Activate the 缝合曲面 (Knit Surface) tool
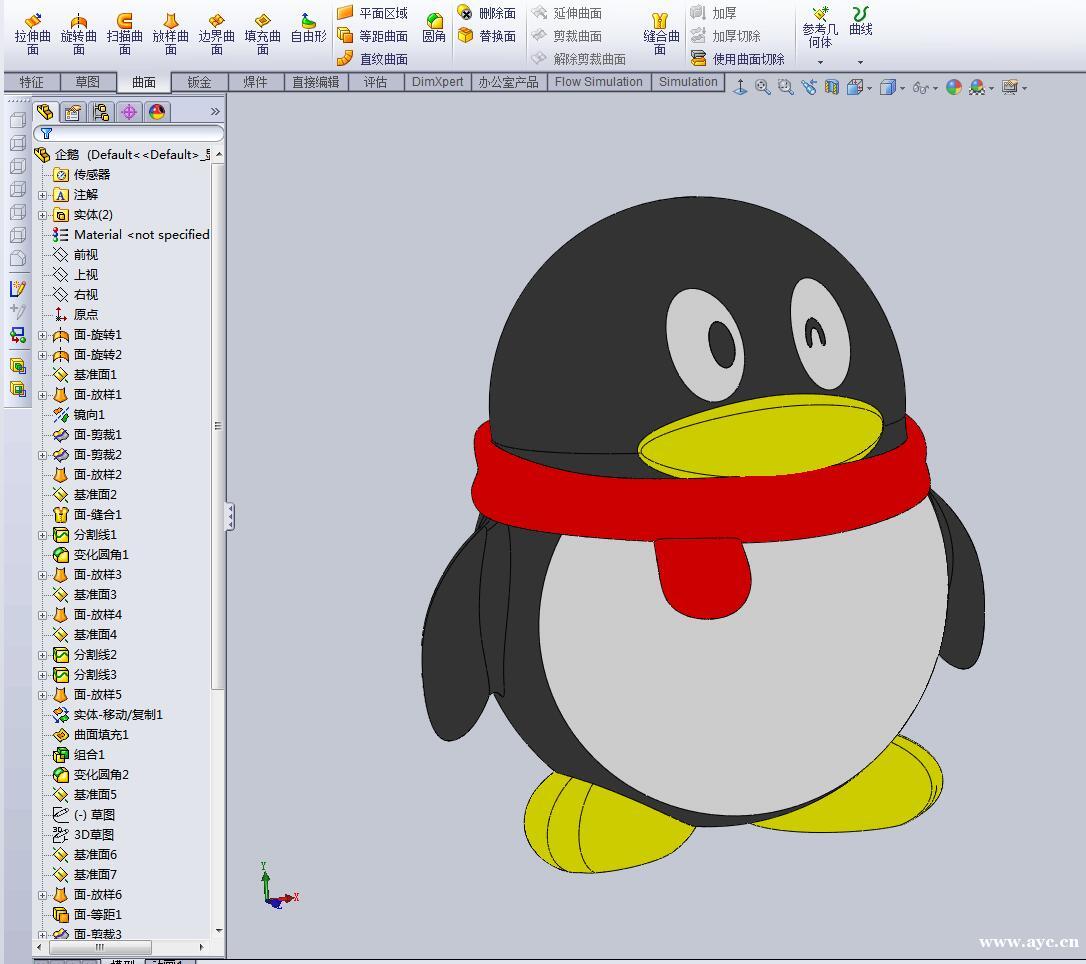1086x964 pixels. click(x=661, y=32)
